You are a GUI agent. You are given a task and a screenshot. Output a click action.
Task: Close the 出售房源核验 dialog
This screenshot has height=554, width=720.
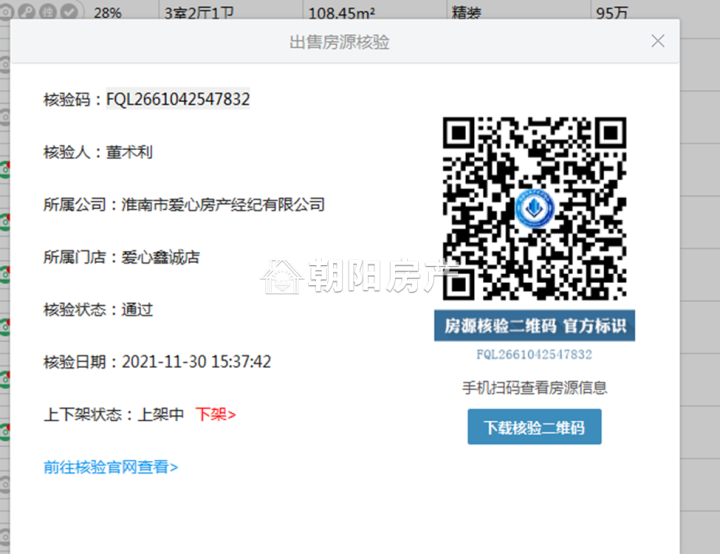click(x=657, y=41)
